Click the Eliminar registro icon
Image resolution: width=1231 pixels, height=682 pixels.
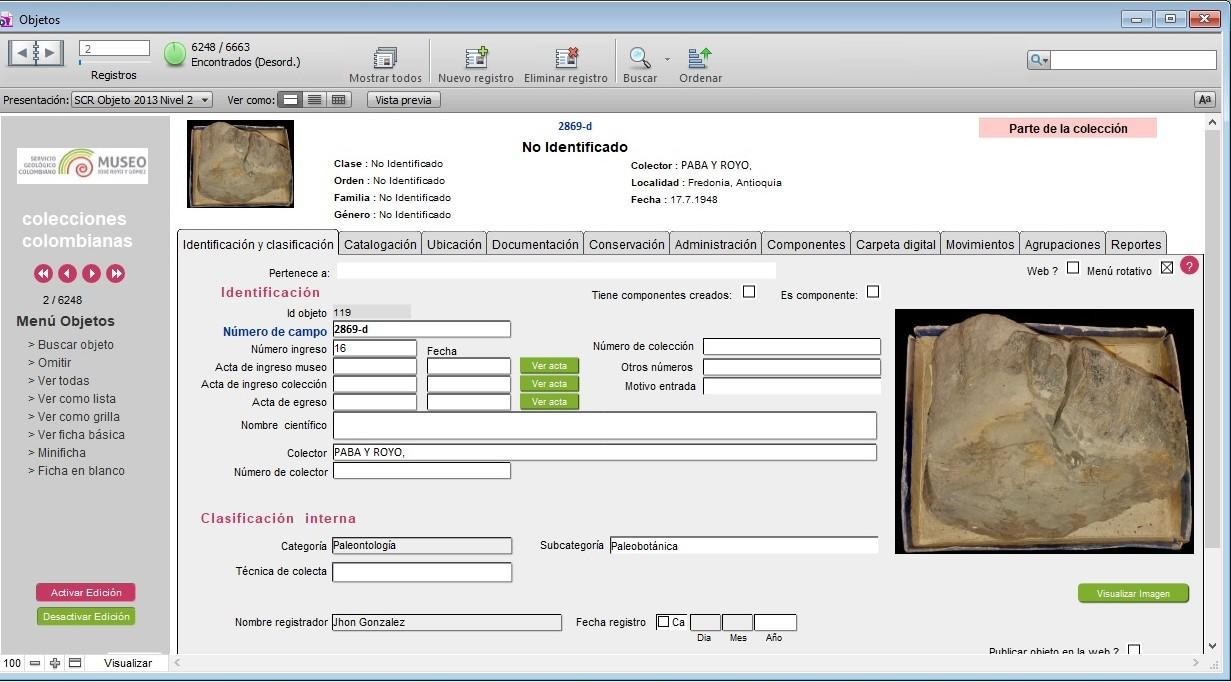(566, 58)
